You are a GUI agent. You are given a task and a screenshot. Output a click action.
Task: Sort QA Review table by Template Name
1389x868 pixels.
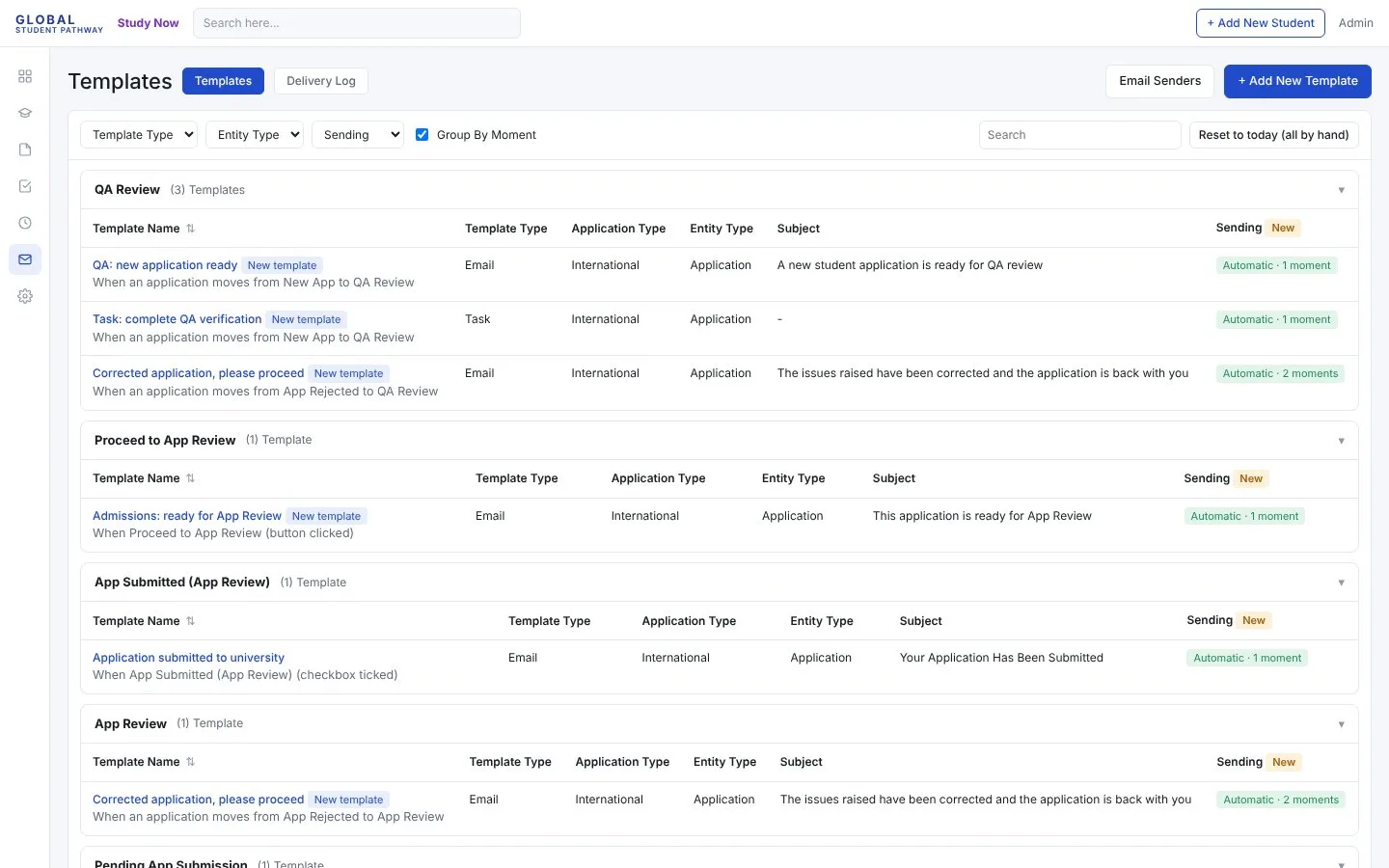click(190, 229)
